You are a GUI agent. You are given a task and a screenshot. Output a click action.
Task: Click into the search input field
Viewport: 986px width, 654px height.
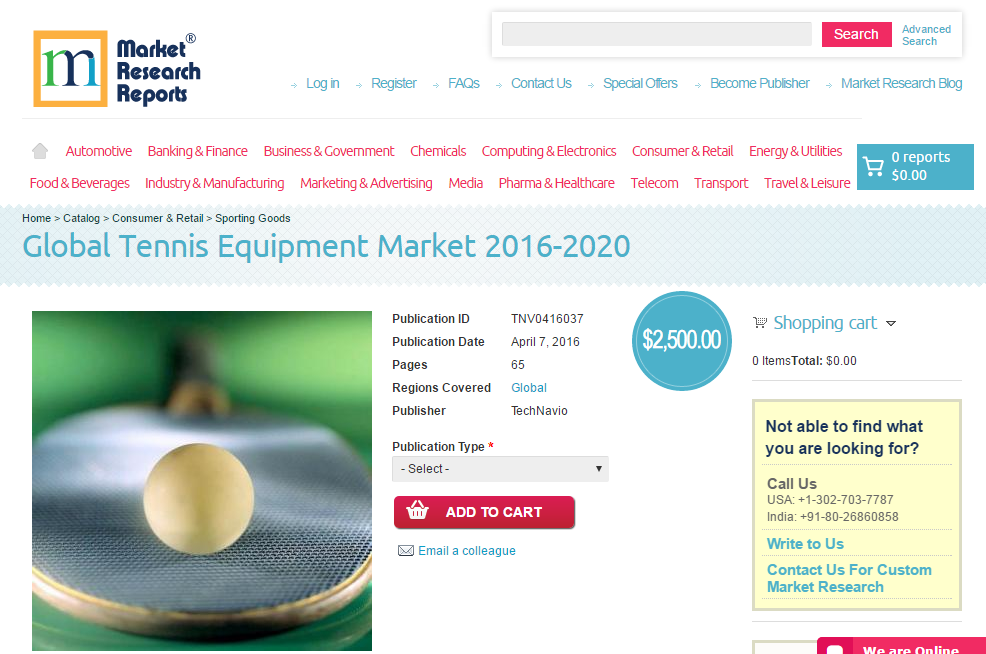[x=656, y=34]
